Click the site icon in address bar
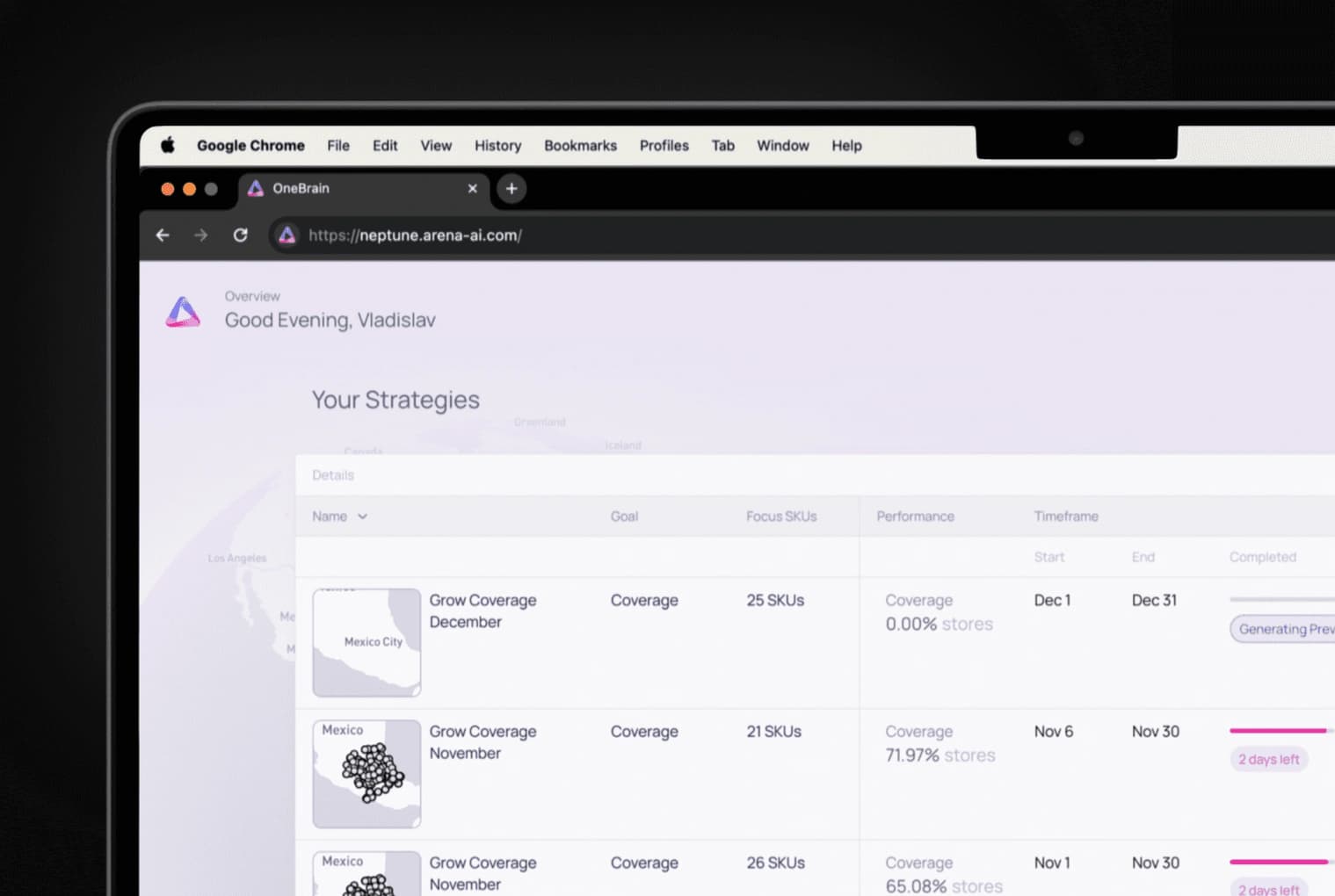This screenshot has height=896, width=1335. (x=287, y=235)
